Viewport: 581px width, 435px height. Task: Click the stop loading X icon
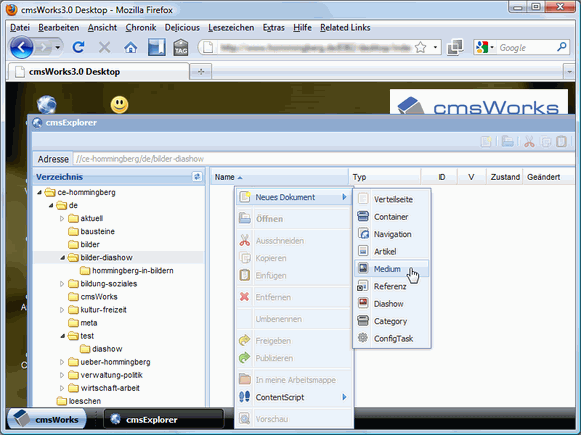point(104,47)
